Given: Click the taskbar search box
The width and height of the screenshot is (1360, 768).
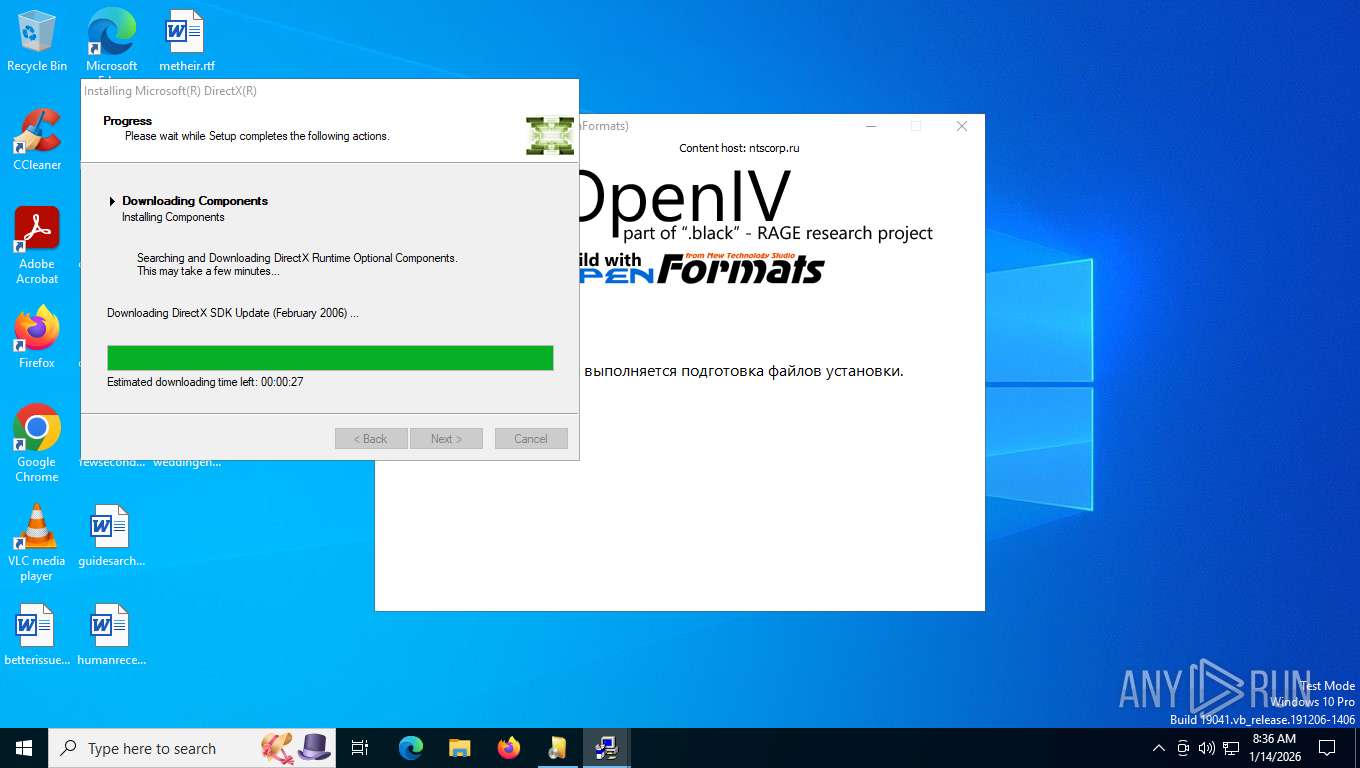Looking at the screenshot, I should point(193,748).
